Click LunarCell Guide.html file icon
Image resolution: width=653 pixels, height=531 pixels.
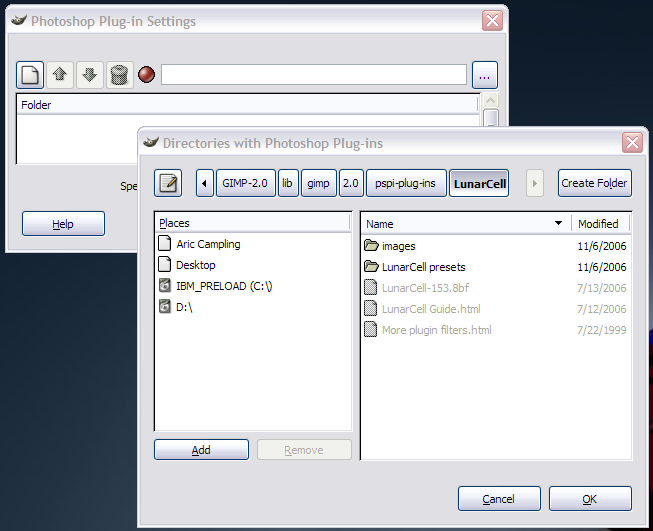click(x=371, y=308)
